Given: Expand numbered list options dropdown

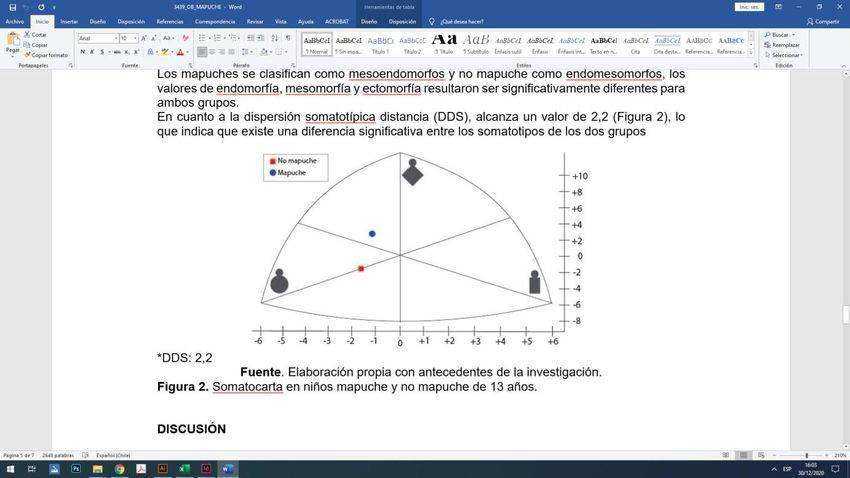Looking at the screenshot, I should 225,38.
